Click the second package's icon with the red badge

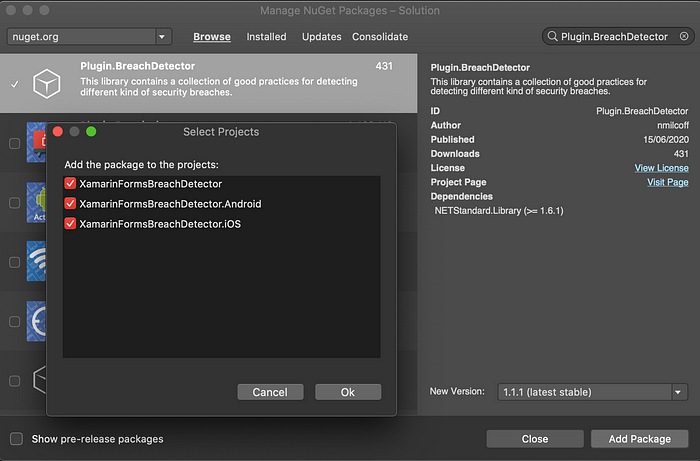36,142
